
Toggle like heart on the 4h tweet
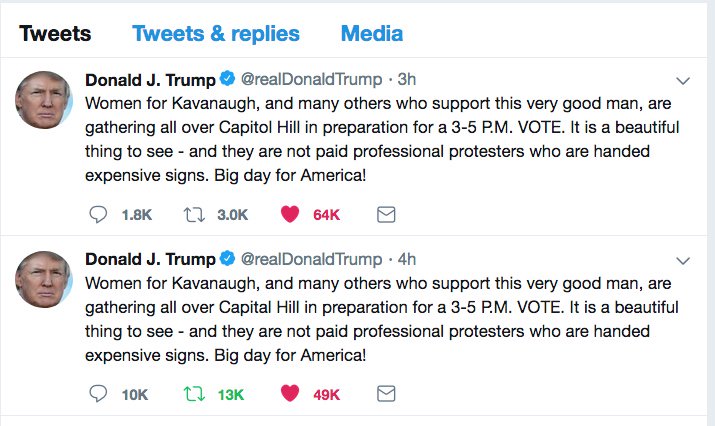(x=291, y=393)
